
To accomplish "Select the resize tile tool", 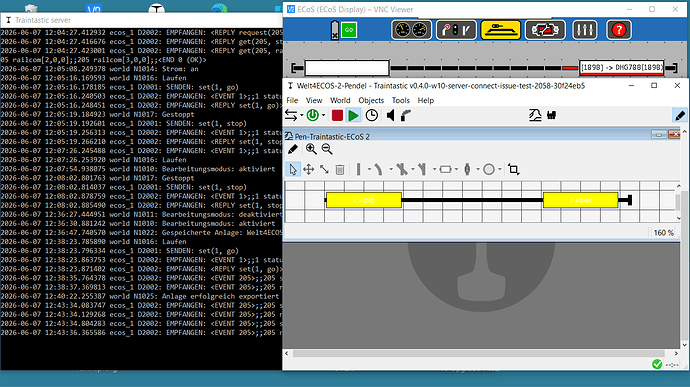I will 324,169.
